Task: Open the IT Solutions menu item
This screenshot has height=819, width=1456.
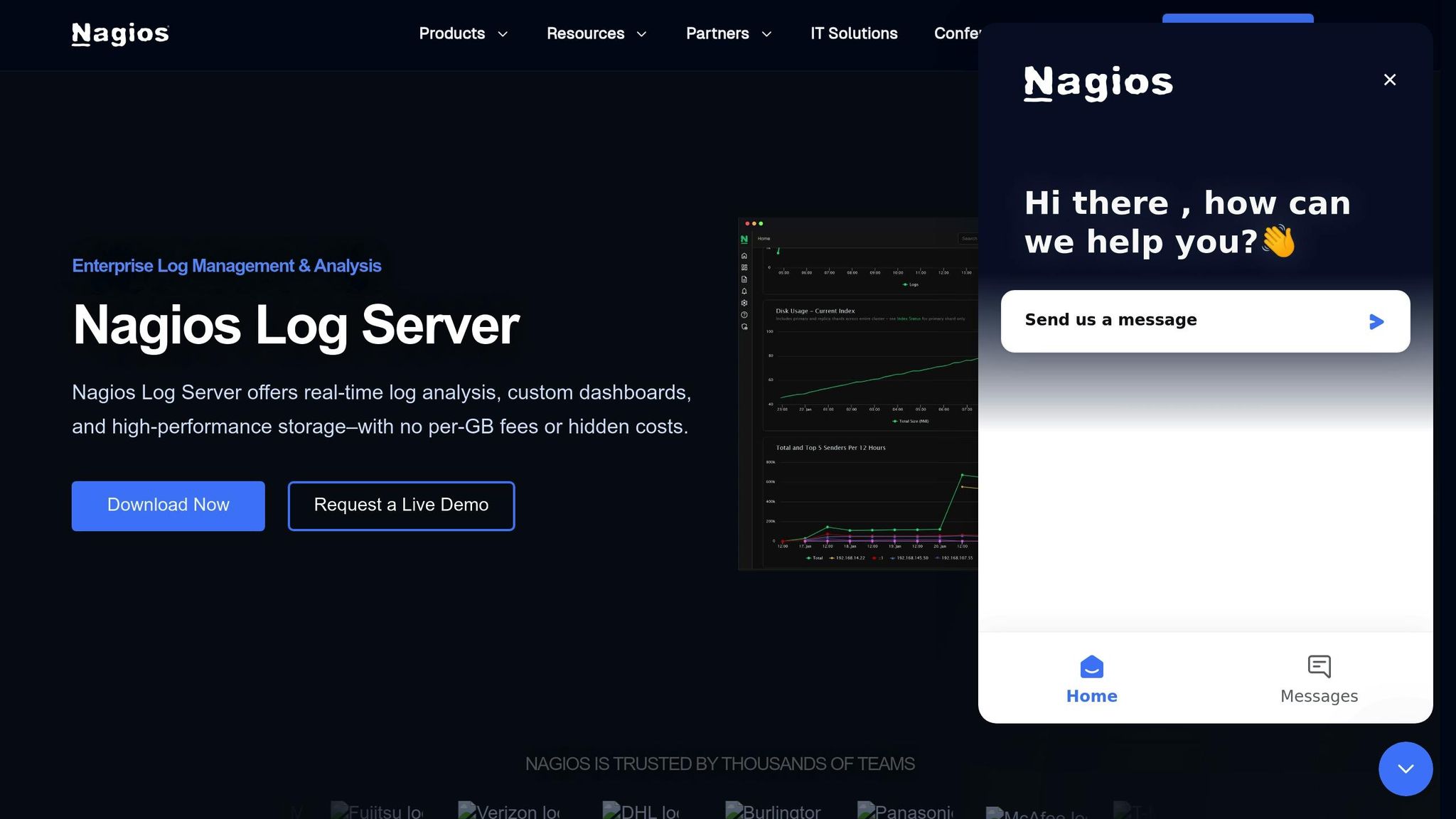Action: tap(853, 33)
